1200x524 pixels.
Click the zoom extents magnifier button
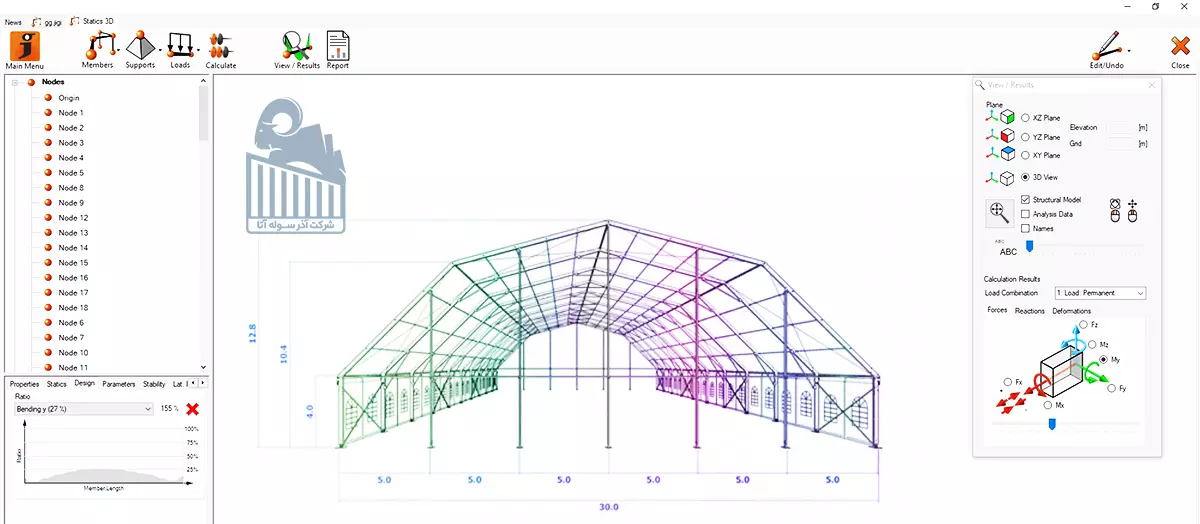point(999,212)
